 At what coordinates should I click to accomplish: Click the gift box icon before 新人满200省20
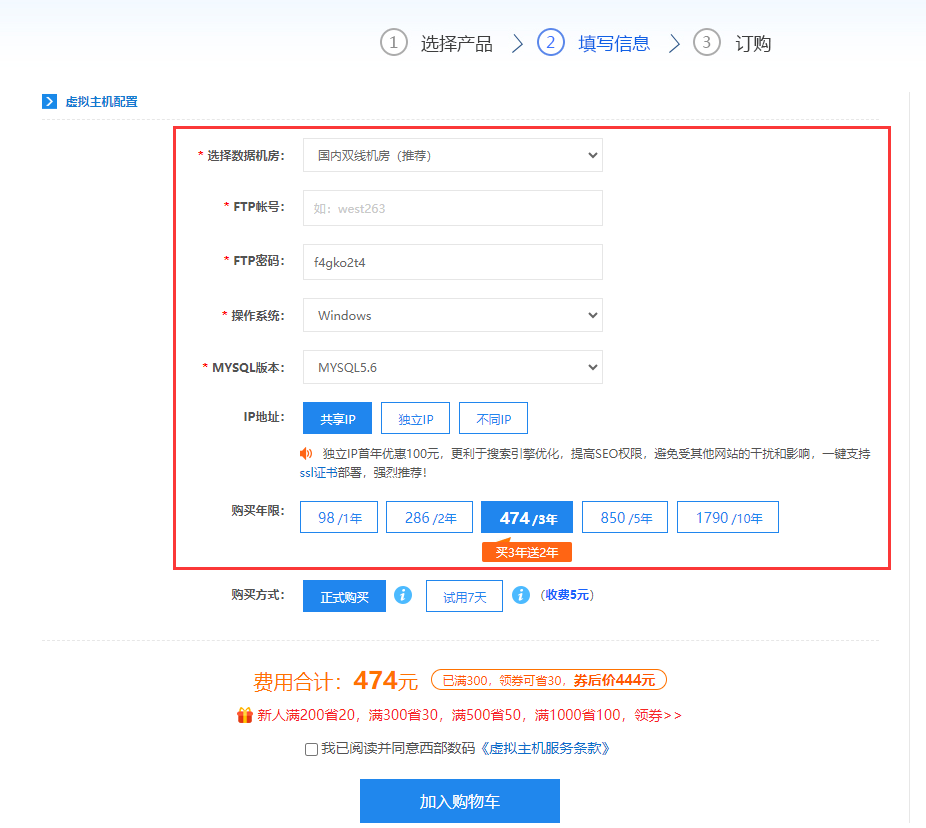pos(244,715)
